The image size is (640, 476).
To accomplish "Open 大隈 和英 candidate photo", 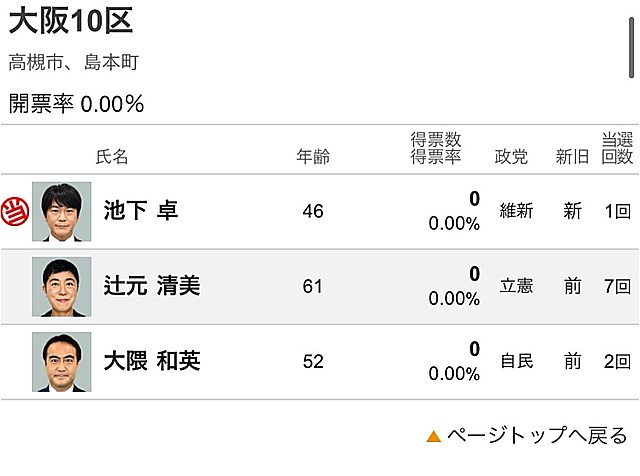I will click(61, 361).
